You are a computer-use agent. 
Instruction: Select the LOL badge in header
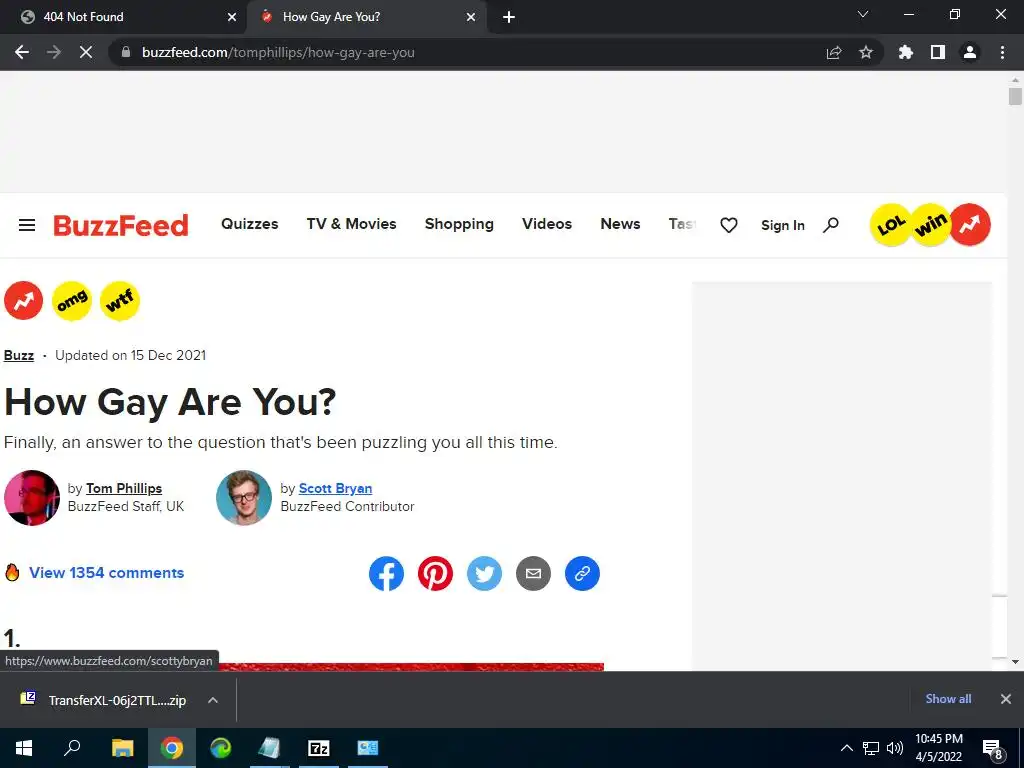[891, 225]
